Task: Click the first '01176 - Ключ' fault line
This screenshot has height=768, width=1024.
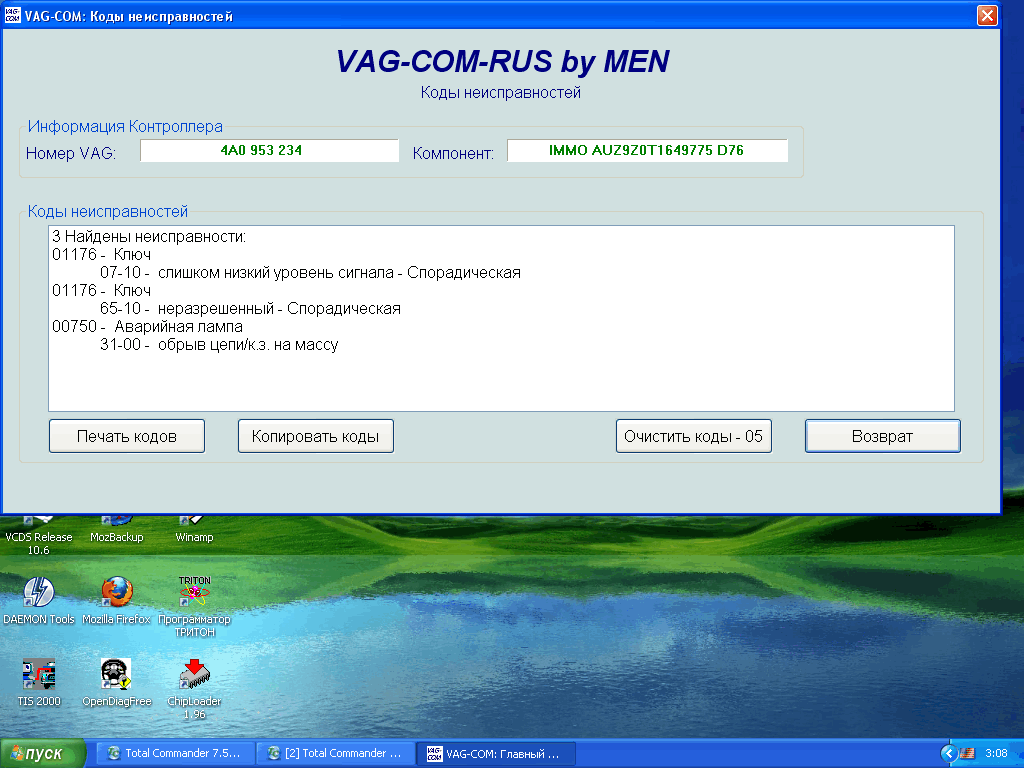Action: (x=101, y=255)
